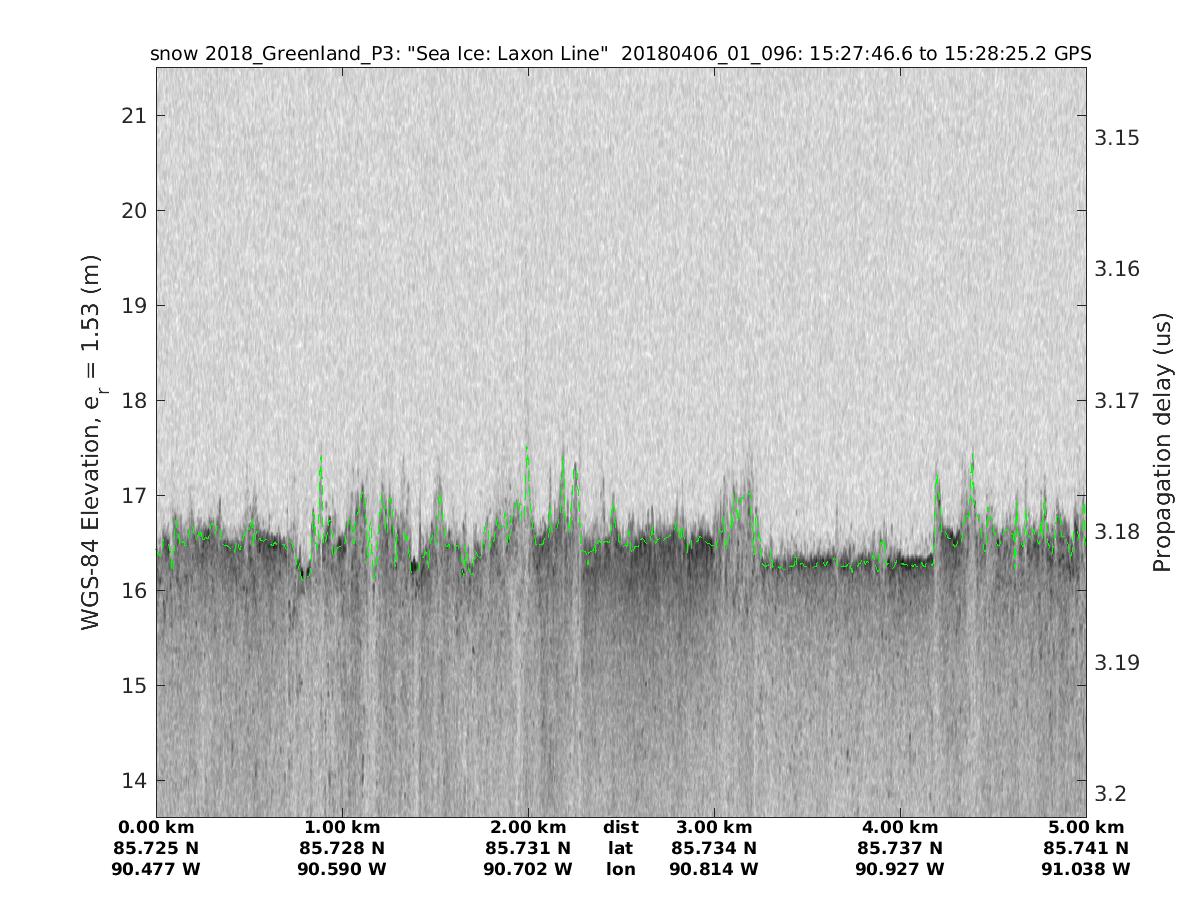This screenshot has width=1200, height=900.
Task: Click the Propagation delay axis label
Action: coord(1161,442)
